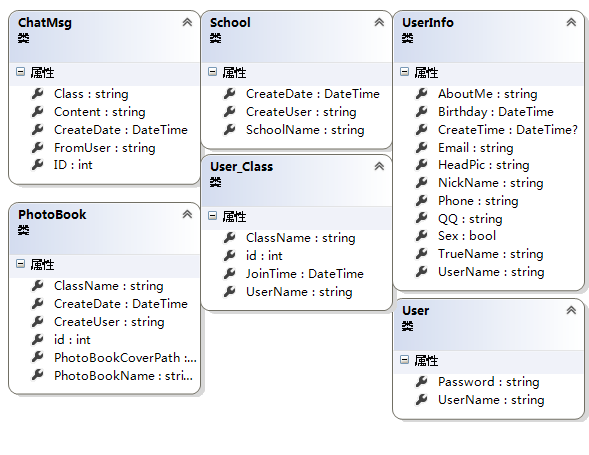The width and height of the screenshot is (589, 455).
Task: Collapse the User_Class box chevron
Action: coord(379,166)
